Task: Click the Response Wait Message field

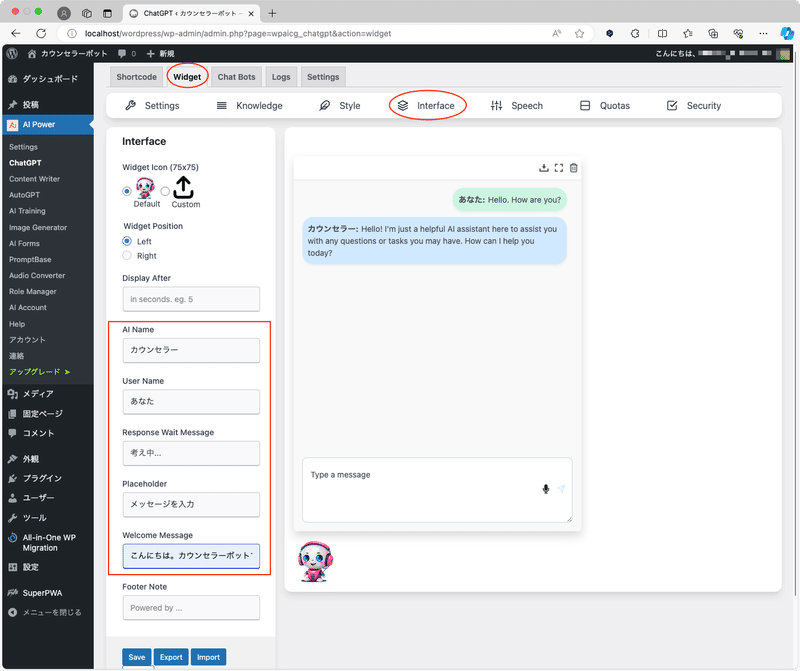Action: click(191, 454)
